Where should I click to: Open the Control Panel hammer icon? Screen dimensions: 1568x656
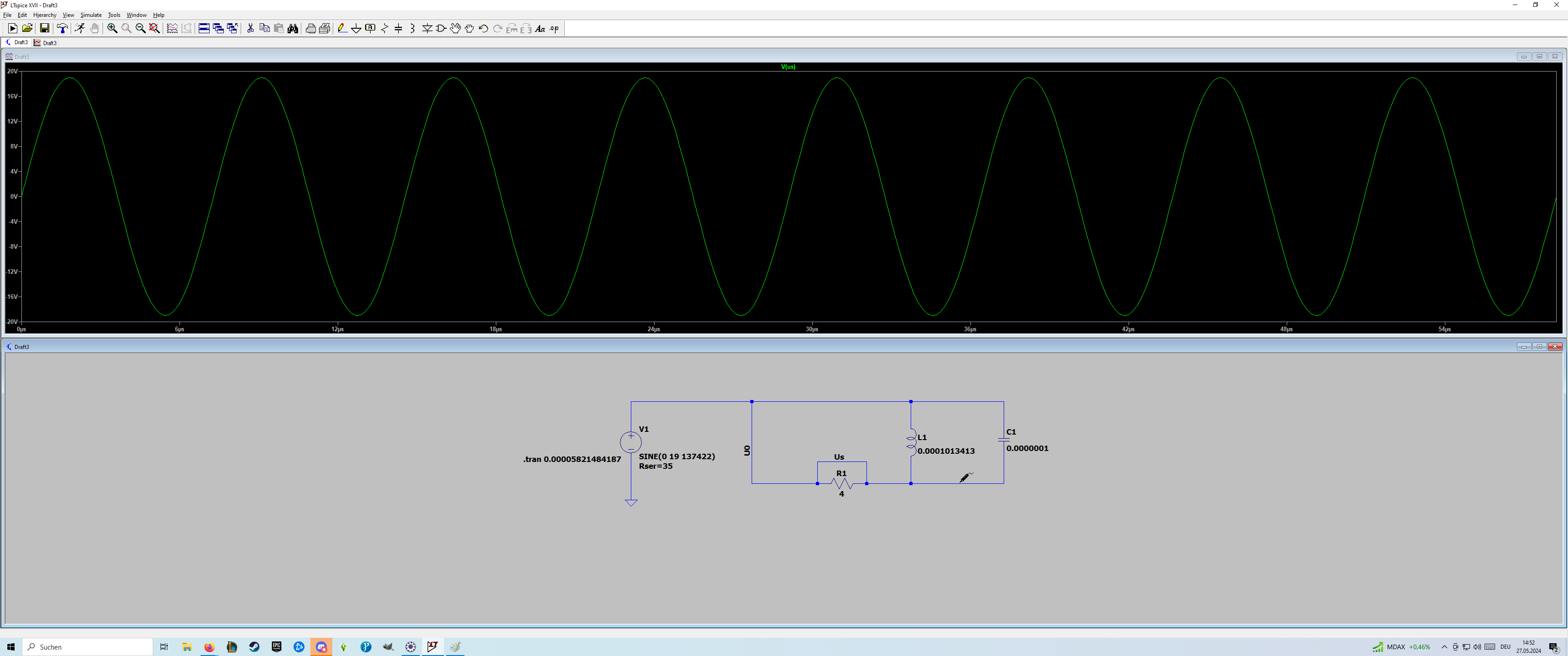[62, 29]
